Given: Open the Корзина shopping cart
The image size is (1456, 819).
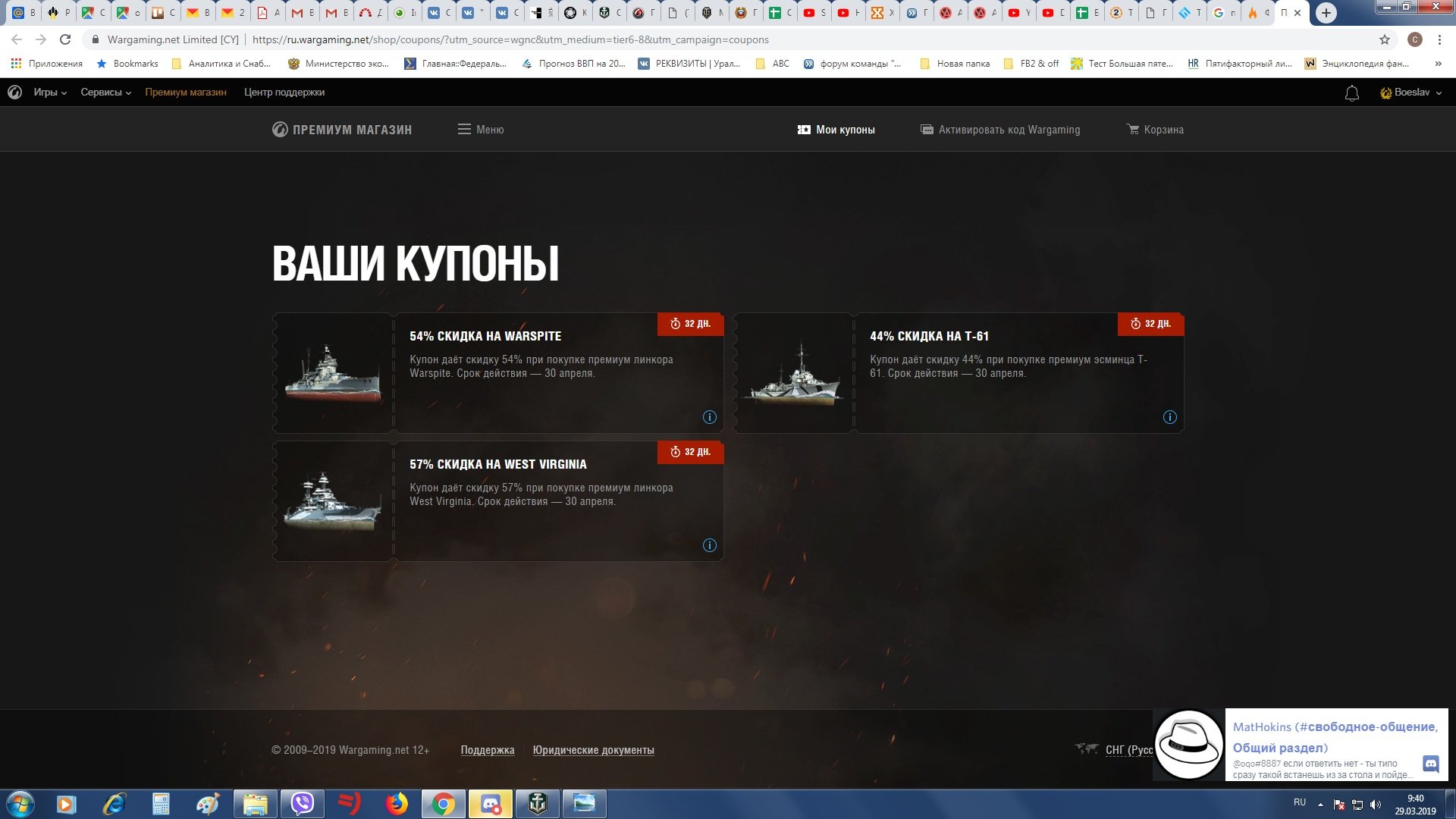Looking at the screenshot, I should [1155, 130].
